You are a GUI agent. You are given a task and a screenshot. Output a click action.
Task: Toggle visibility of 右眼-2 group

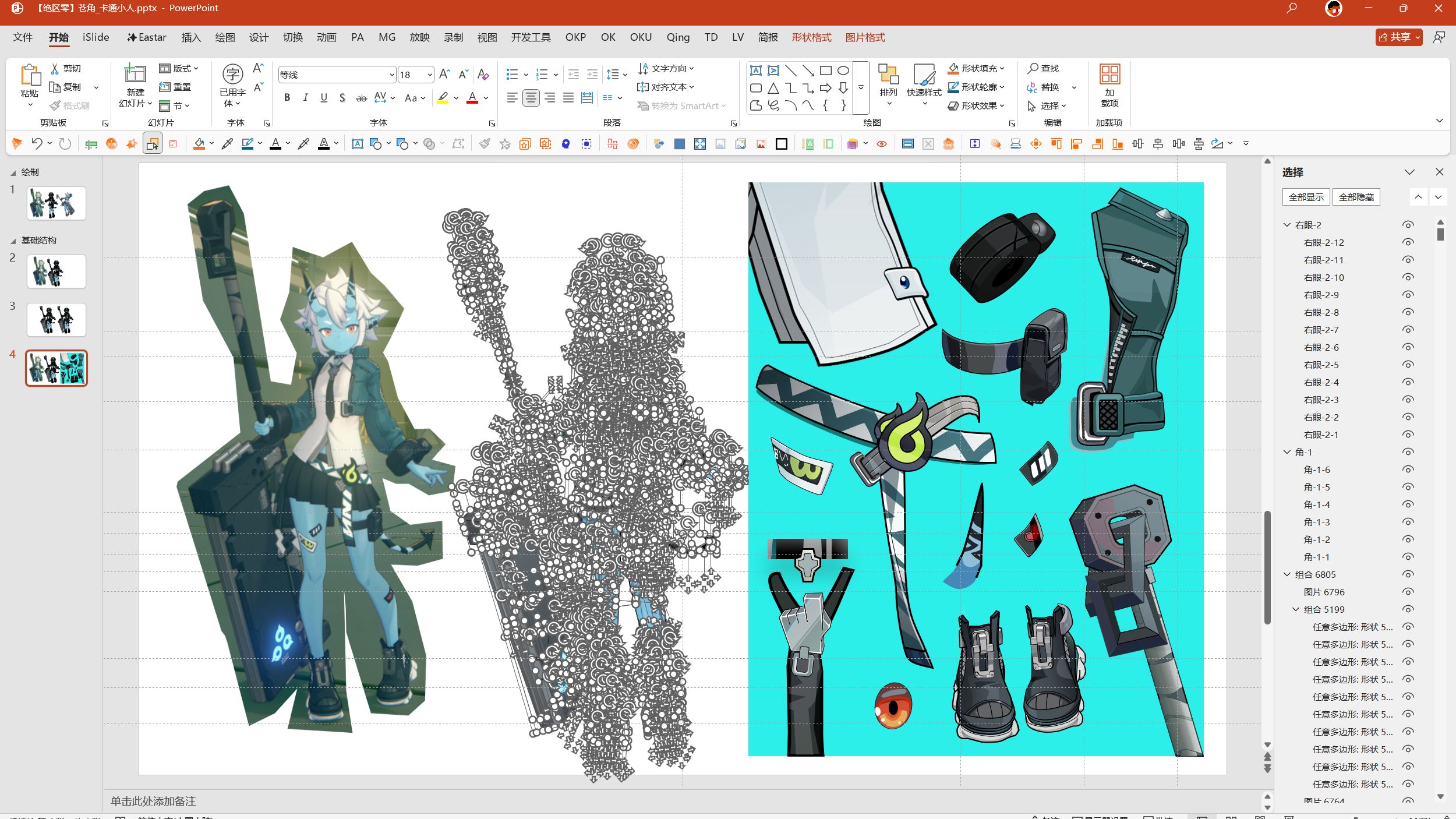tap(1408, 225)
